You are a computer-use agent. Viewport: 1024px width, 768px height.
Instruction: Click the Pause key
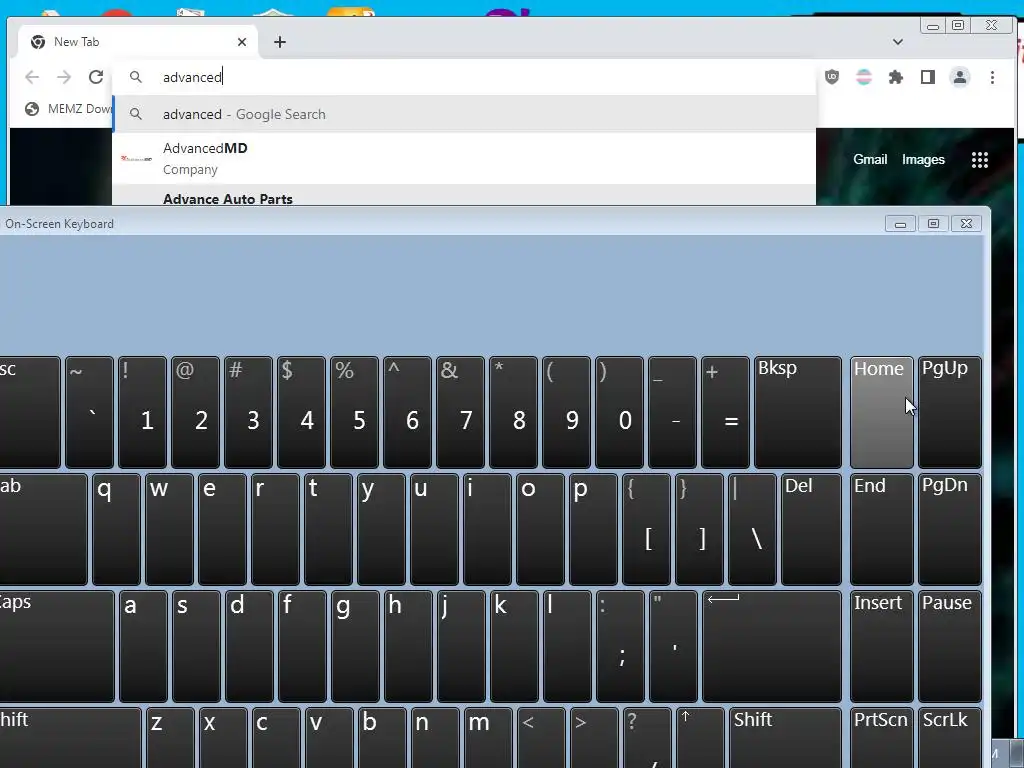click(x=950, y=647)
